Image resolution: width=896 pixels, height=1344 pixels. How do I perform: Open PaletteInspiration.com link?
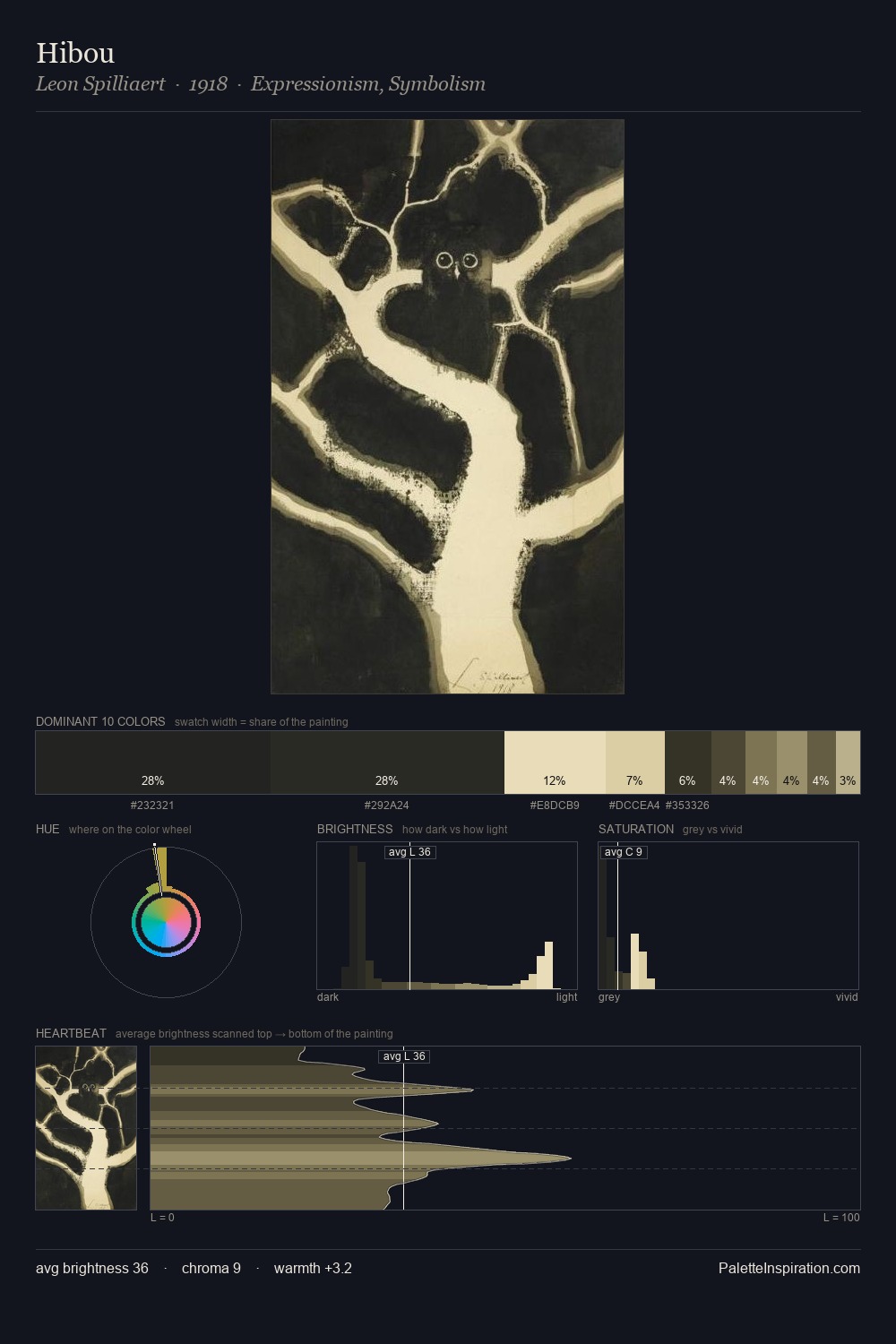pyautogui.click(x=789, y=1268)
